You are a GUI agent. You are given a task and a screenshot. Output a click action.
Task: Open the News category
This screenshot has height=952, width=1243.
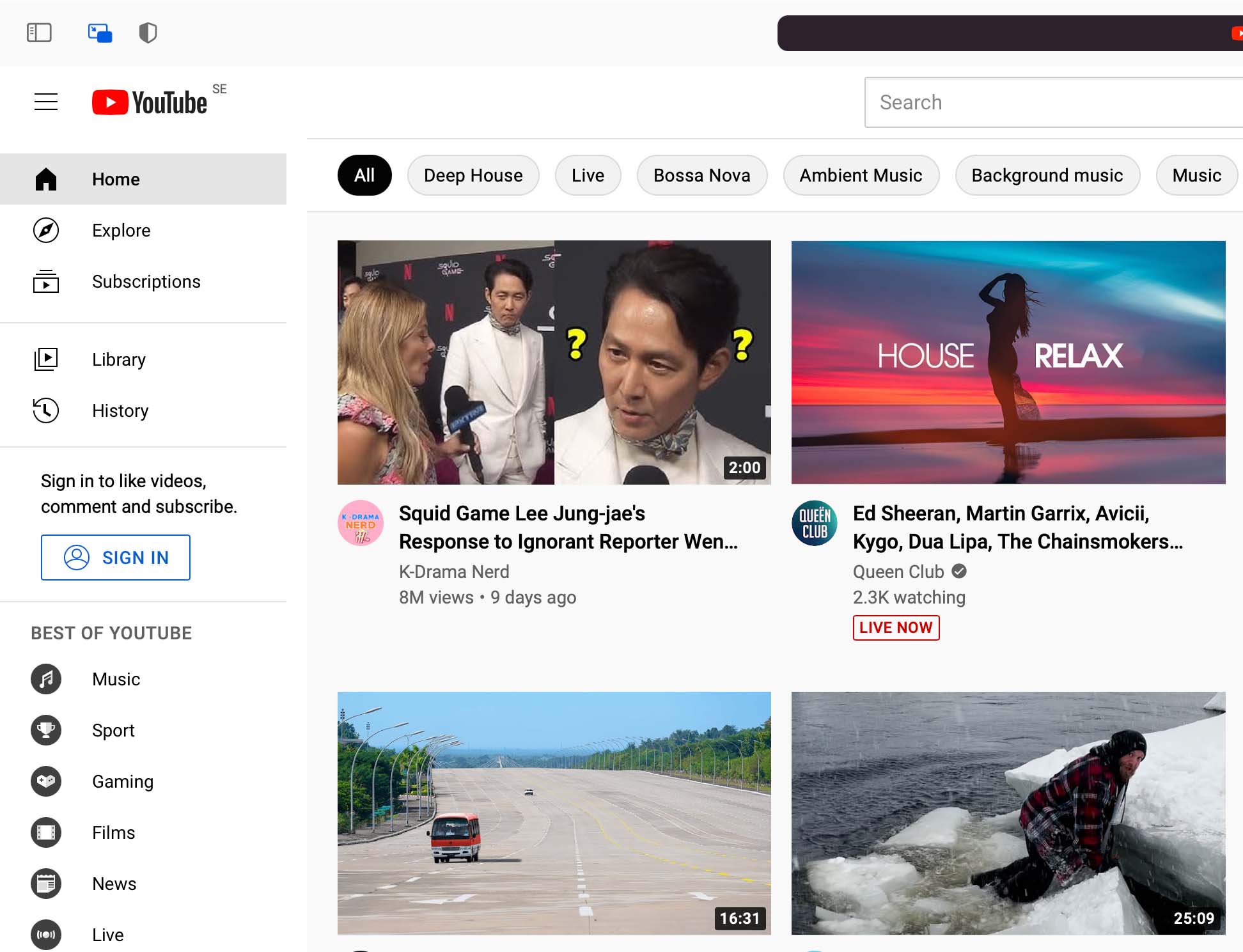(114, 884)
